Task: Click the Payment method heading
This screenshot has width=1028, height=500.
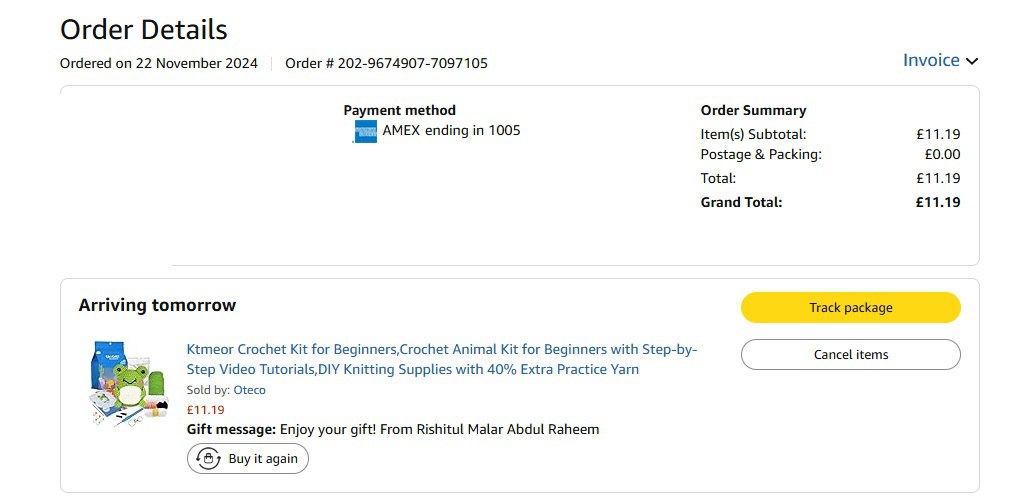Action: click(399, 111)
